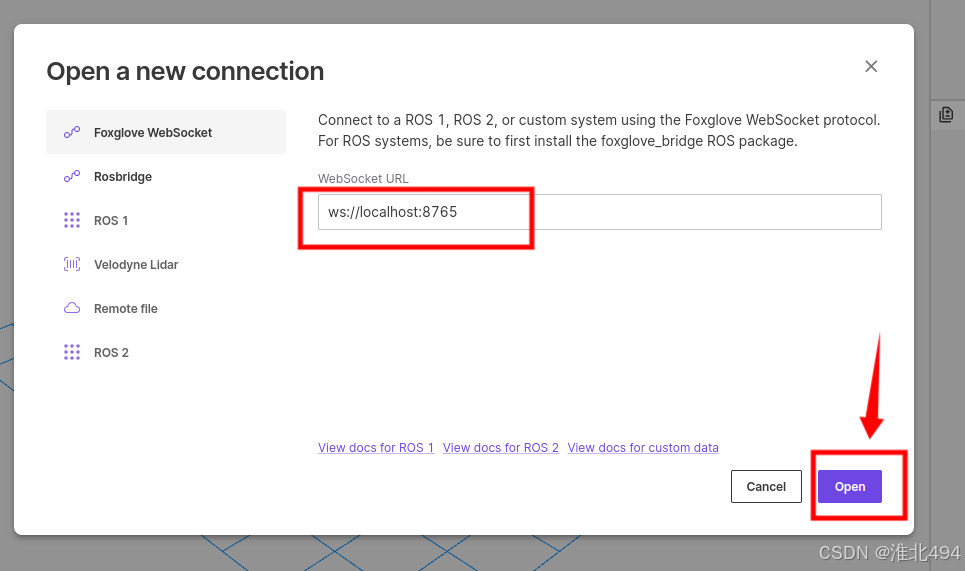Viewport: 965px width, 571px height.
Task: Close the new connection dialog
Action: [871, 66]
